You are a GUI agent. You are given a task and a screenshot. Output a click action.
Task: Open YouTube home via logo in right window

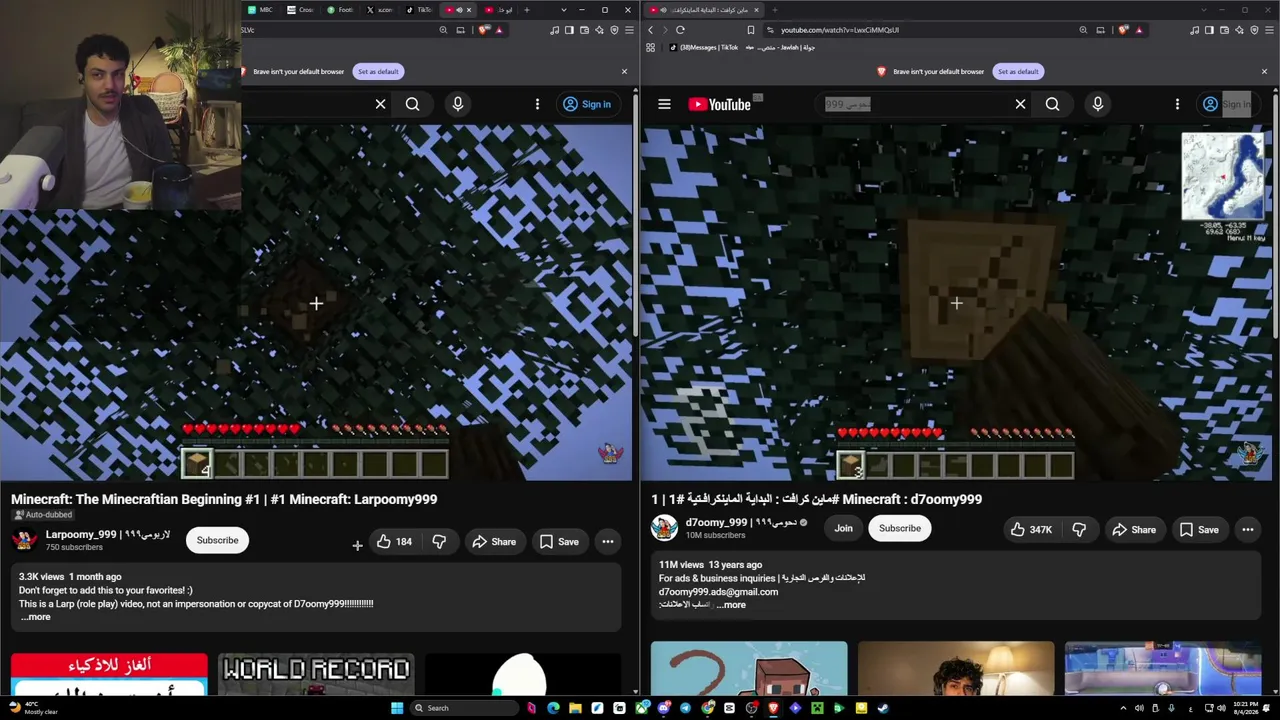[x=719, y=104]
